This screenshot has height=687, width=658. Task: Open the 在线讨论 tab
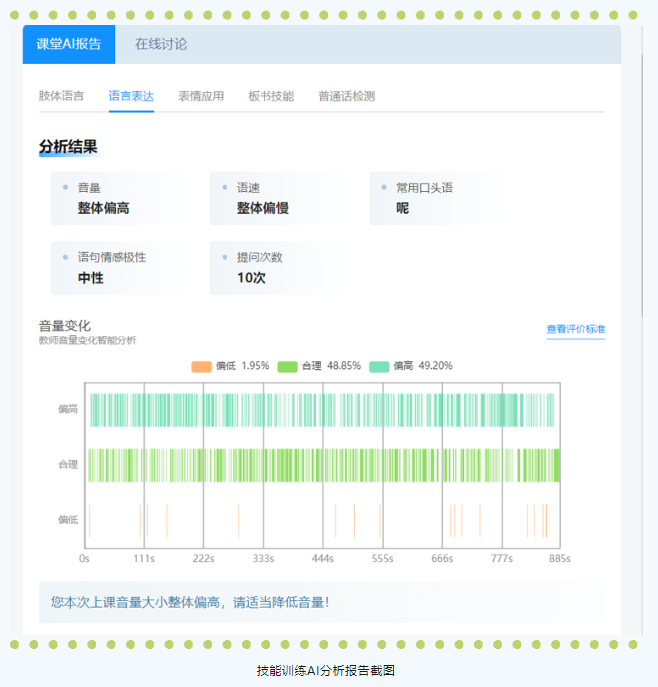click(161, 44)
